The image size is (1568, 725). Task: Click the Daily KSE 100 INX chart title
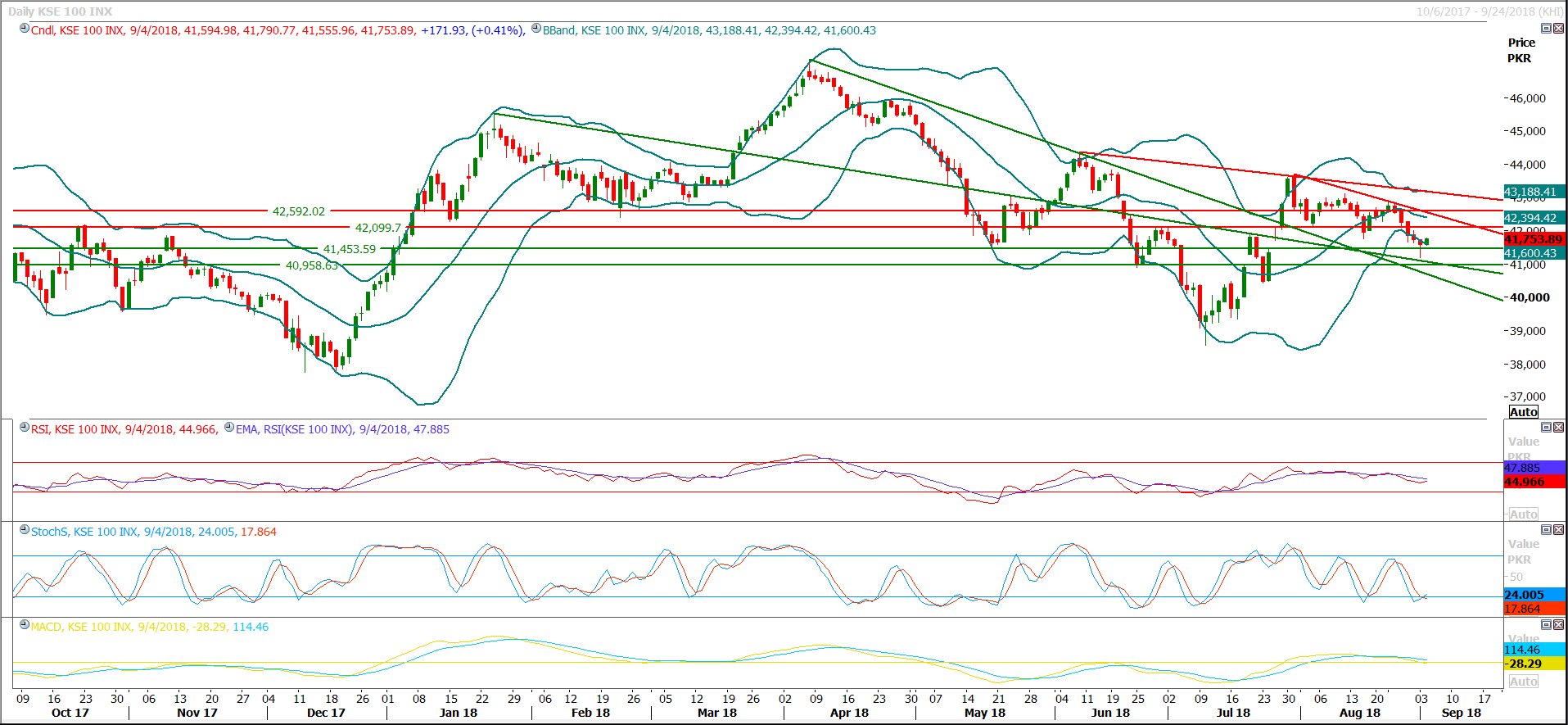point(60,11)
